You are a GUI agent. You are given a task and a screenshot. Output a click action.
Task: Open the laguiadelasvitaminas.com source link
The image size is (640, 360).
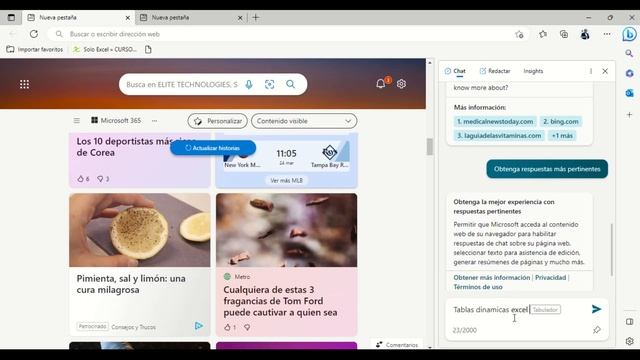point(499,136)
